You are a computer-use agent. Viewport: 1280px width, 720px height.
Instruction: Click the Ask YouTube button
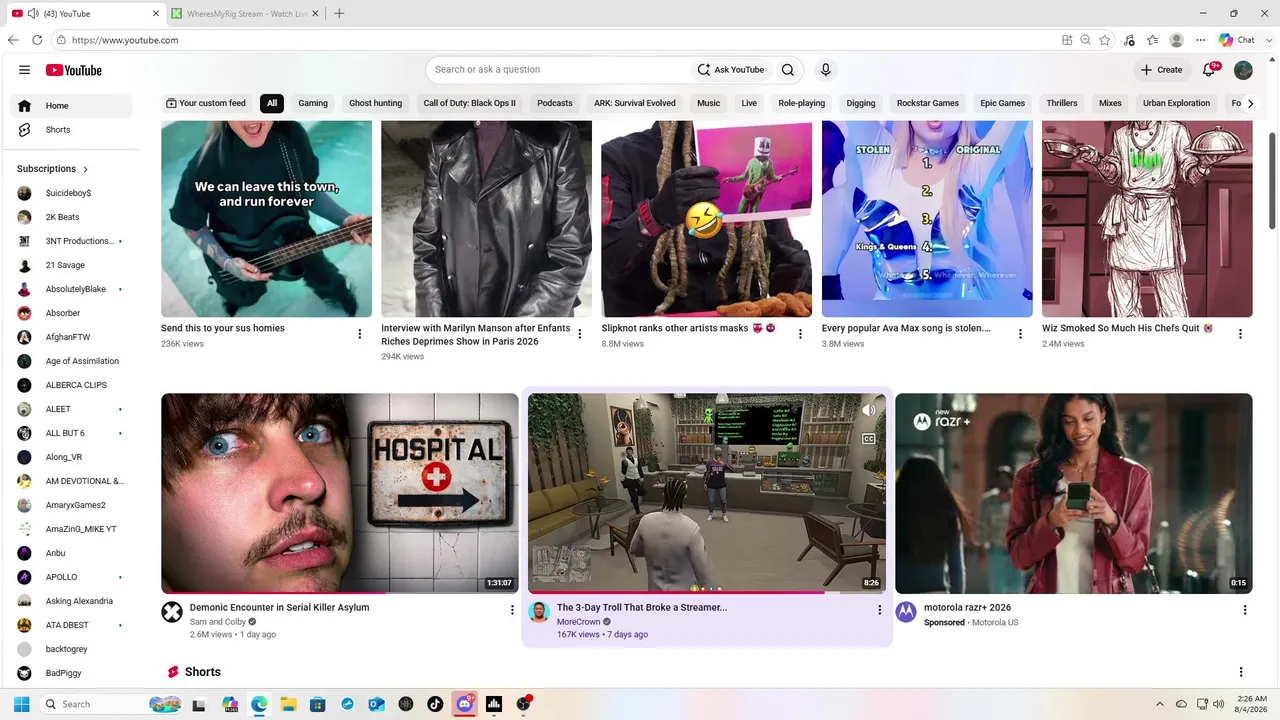click(731, 70)
